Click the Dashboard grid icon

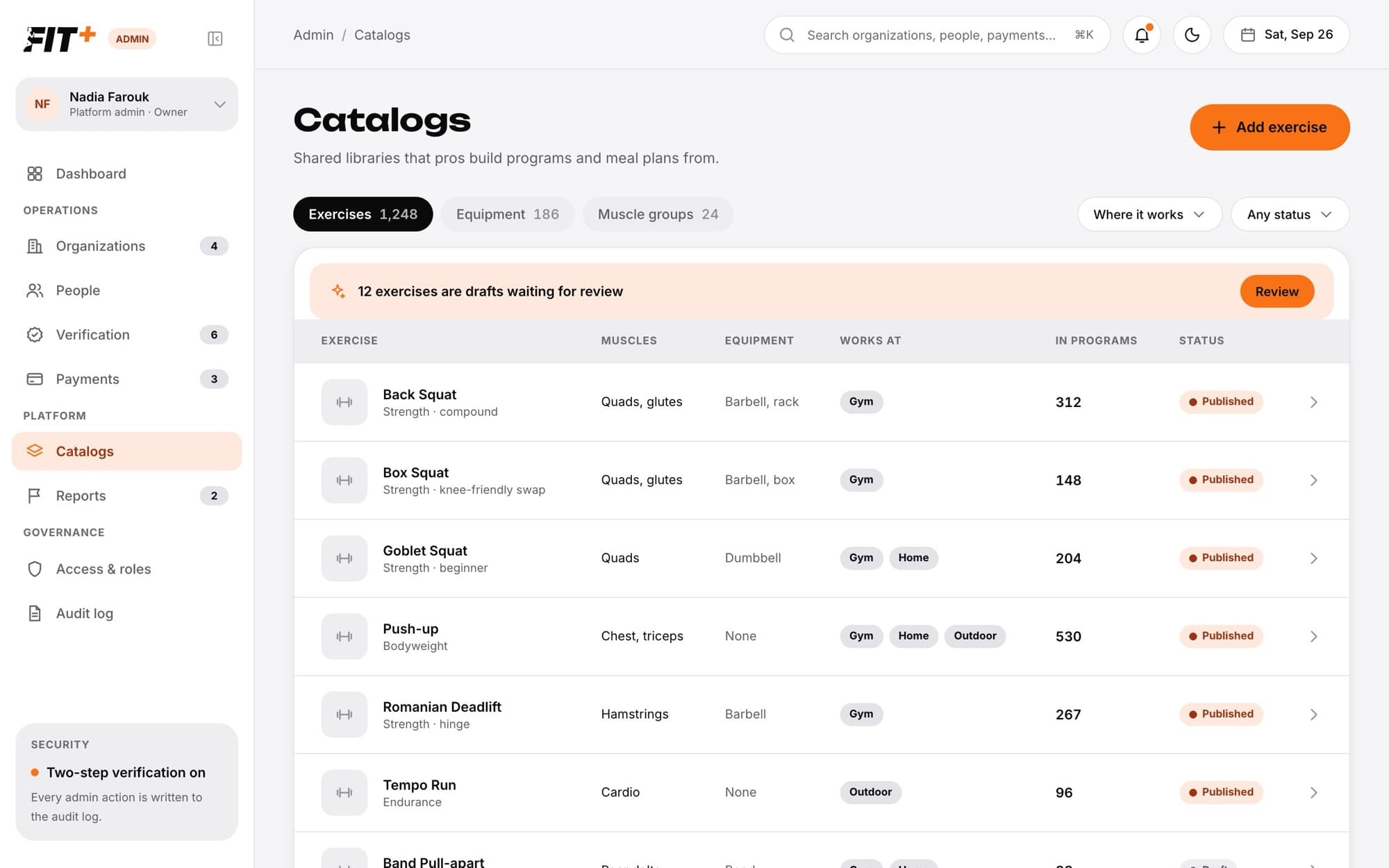(35, 174)
